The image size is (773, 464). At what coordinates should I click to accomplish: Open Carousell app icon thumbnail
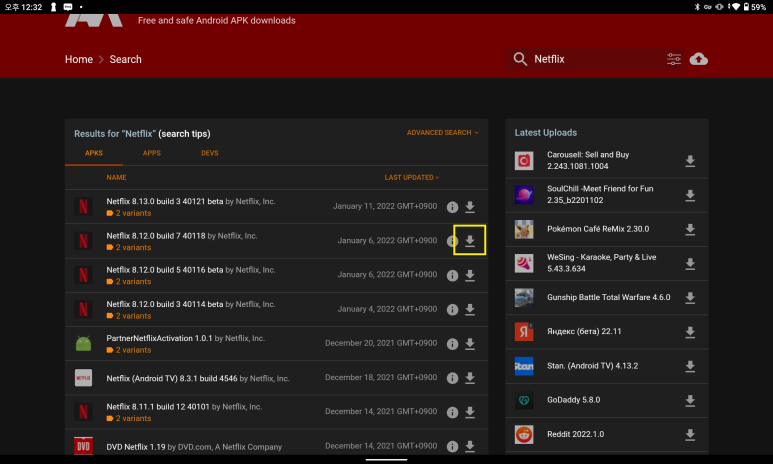[x=524, y=161]
